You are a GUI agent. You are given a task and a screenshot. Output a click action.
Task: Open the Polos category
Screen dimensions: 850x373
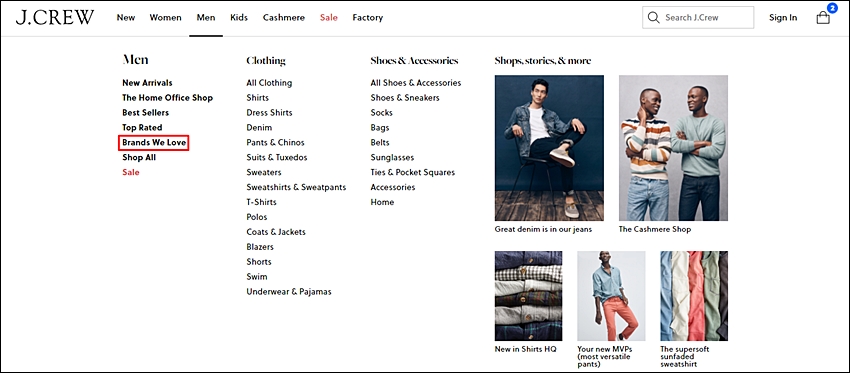(x=257, y=217)
